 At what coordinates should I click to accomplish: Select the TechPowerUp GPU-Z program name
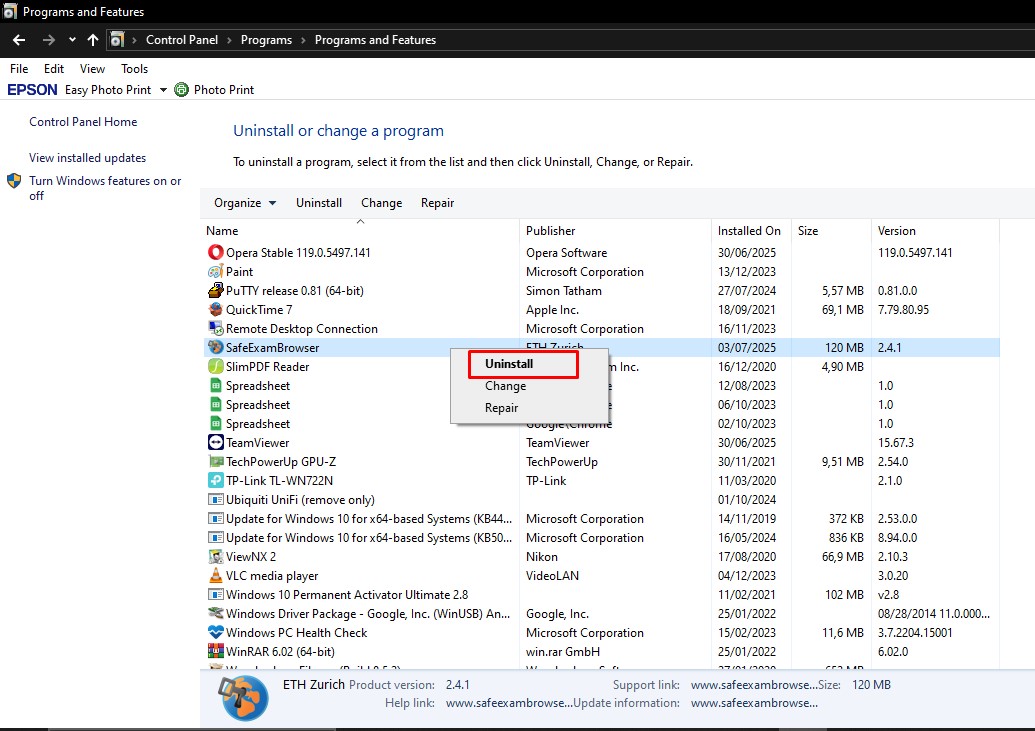(281, 462)
